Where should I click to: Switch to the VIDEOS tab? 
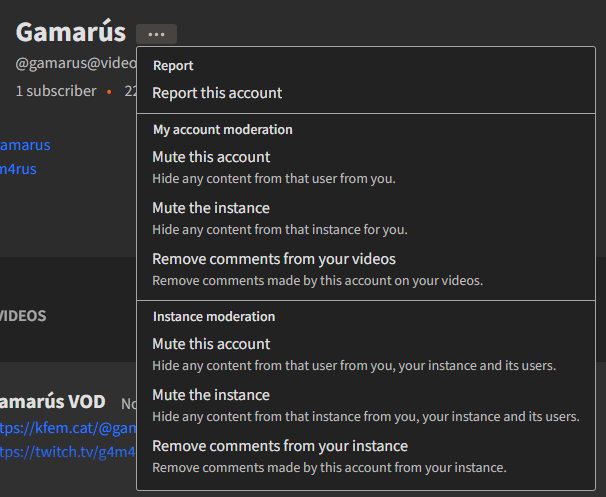point(23,316)
